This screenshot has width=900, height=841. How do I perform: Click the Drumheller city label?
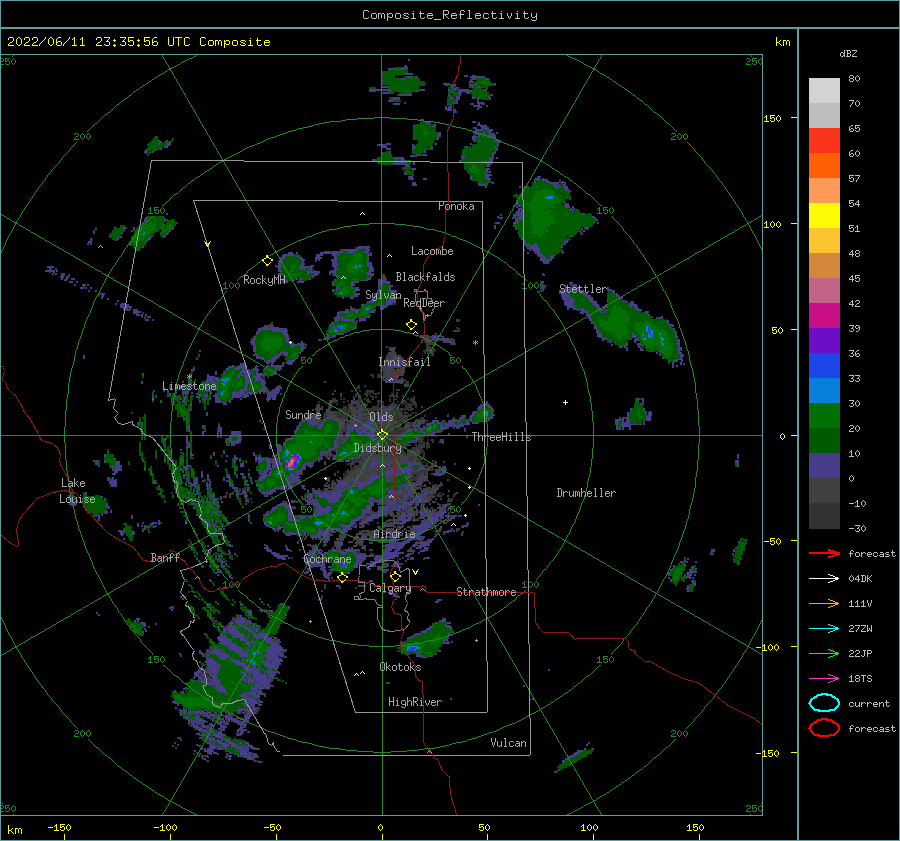pyautogui.click(x=586, y=493)
